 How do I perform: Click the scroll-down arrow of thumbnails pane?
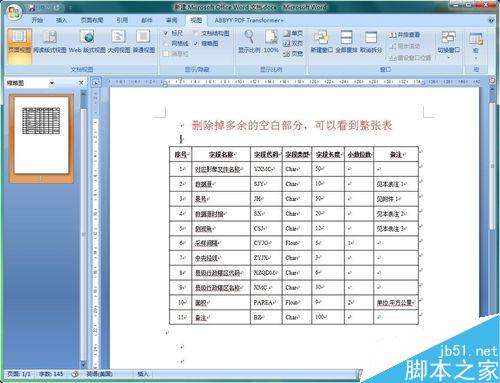83,365
